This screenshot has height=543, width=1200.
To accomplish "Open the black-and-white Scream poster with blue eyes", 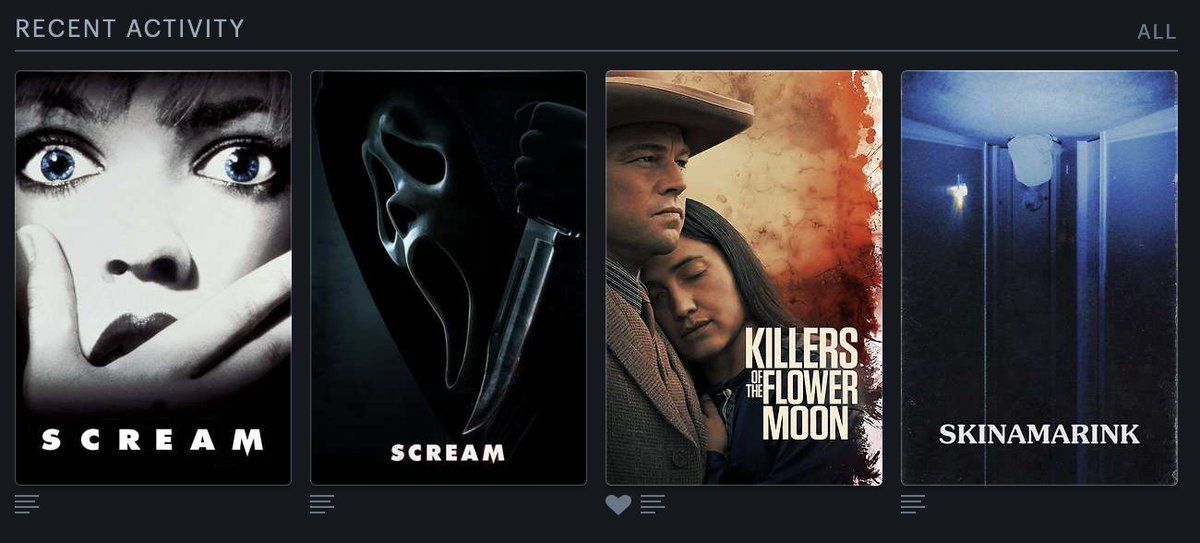I will pos(153,278).
